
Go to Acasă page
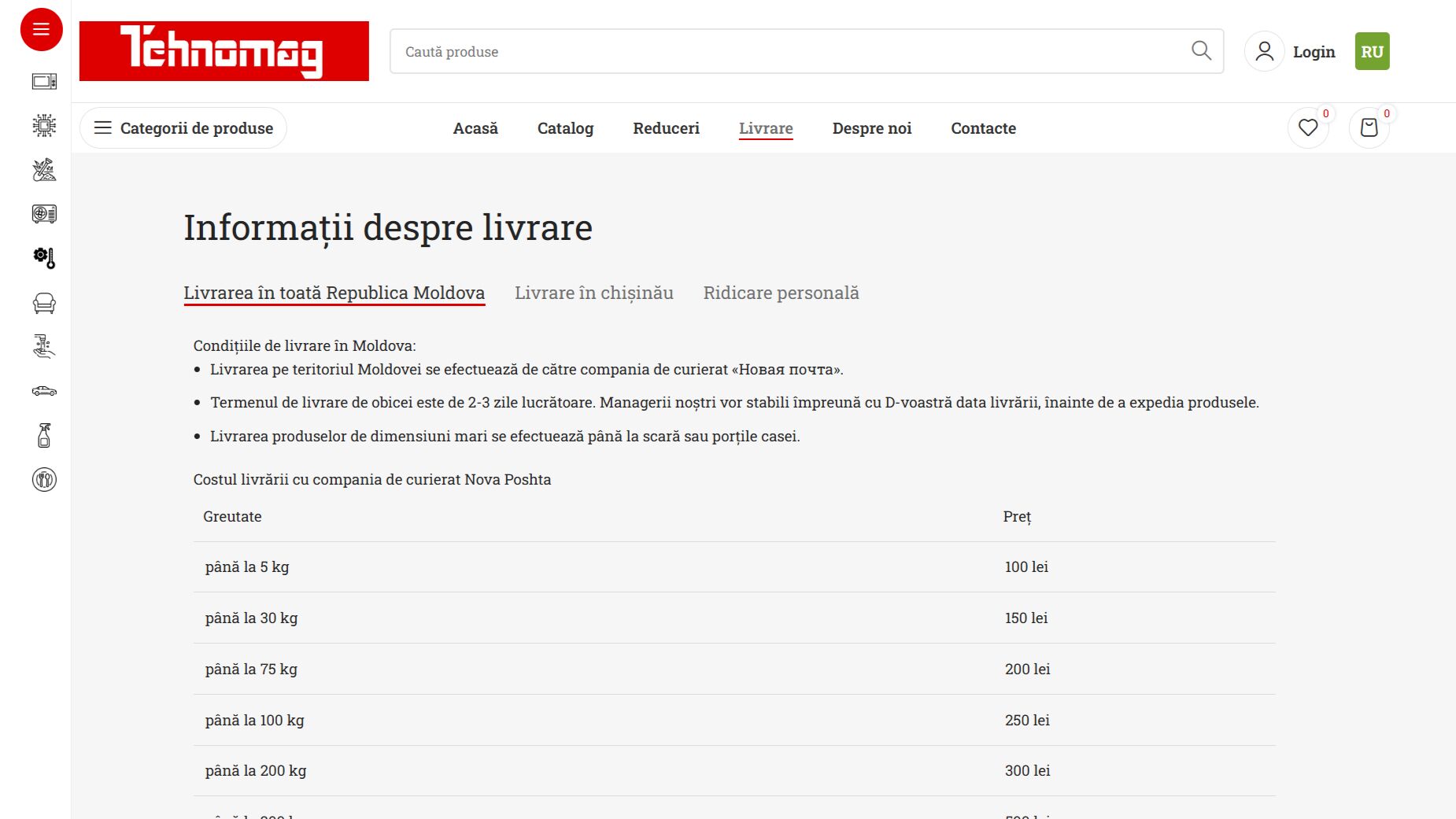(x=475, y=128)
